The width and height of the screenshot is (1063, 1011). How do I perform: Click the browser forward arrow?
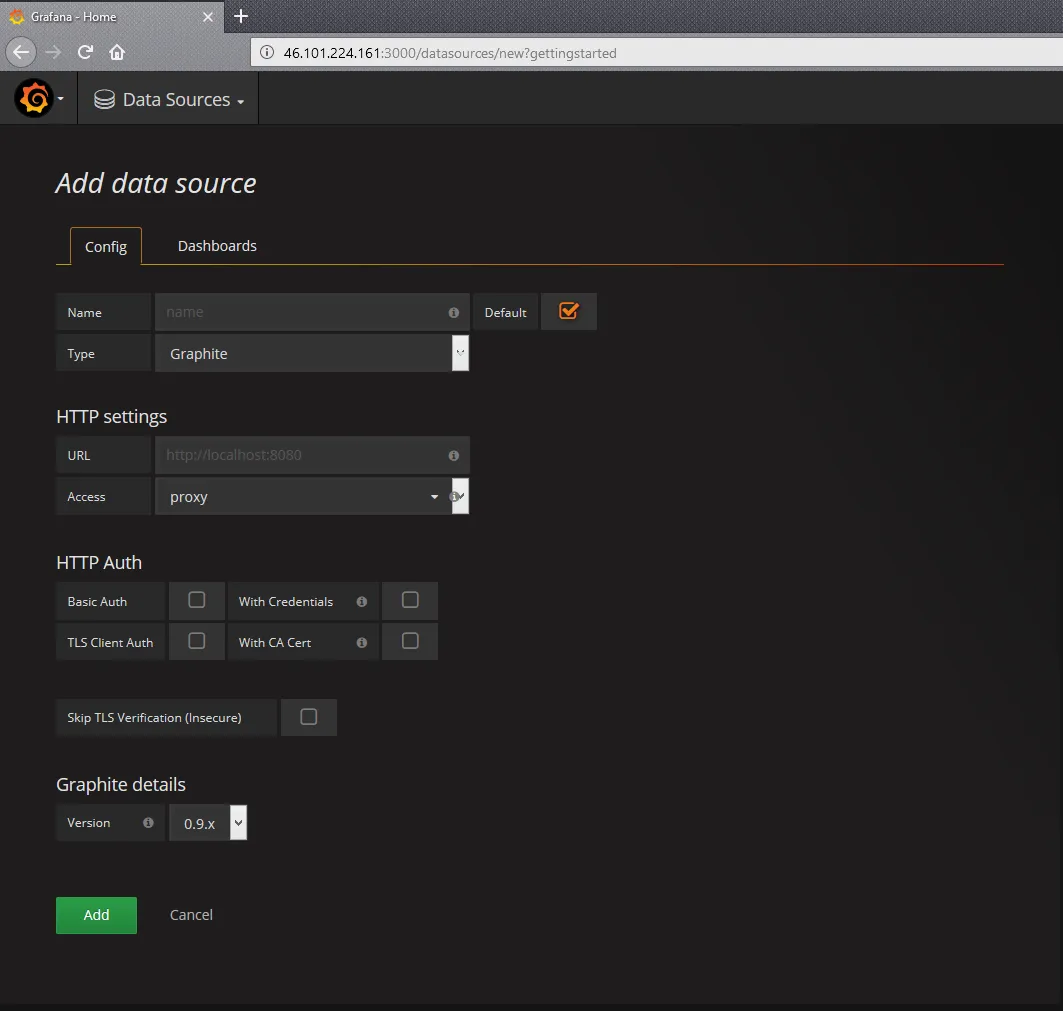[x=53, y=52]
